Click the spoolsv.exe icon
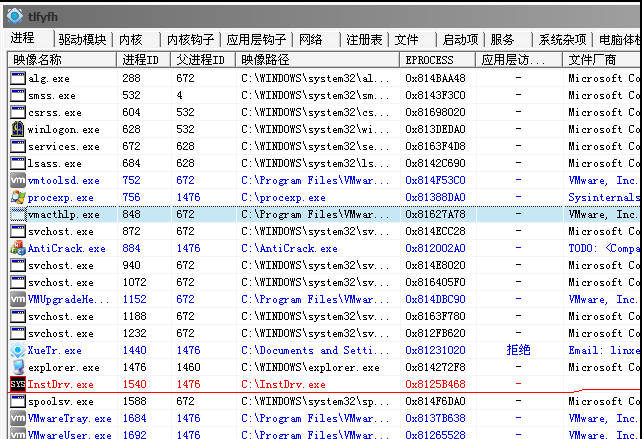Screen dimensions: 643x439 [18, 401]
